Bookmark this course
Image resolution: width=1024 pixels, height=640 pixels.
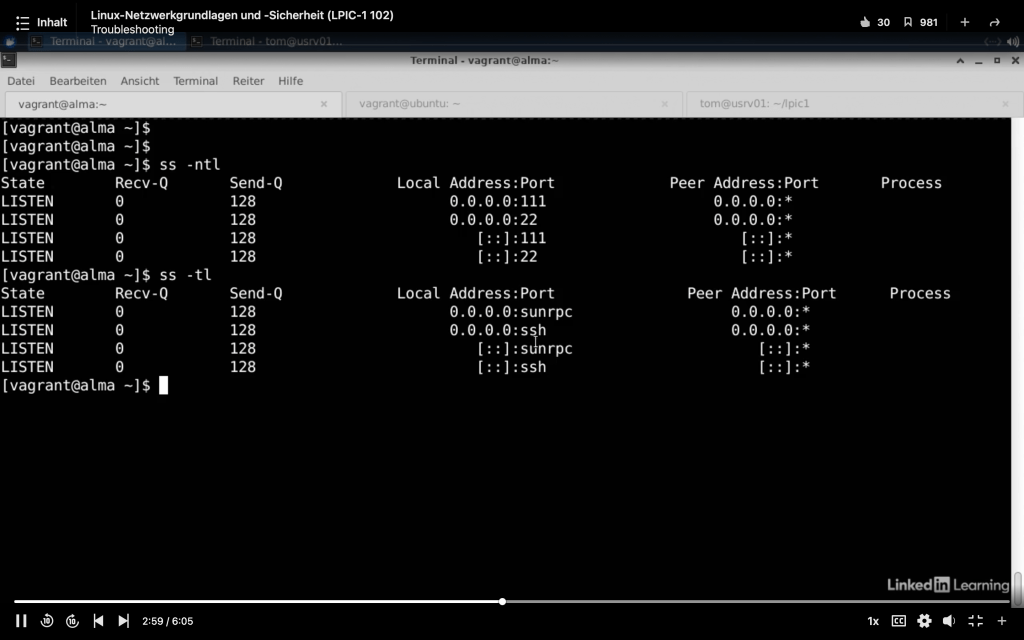pos(908,22)
